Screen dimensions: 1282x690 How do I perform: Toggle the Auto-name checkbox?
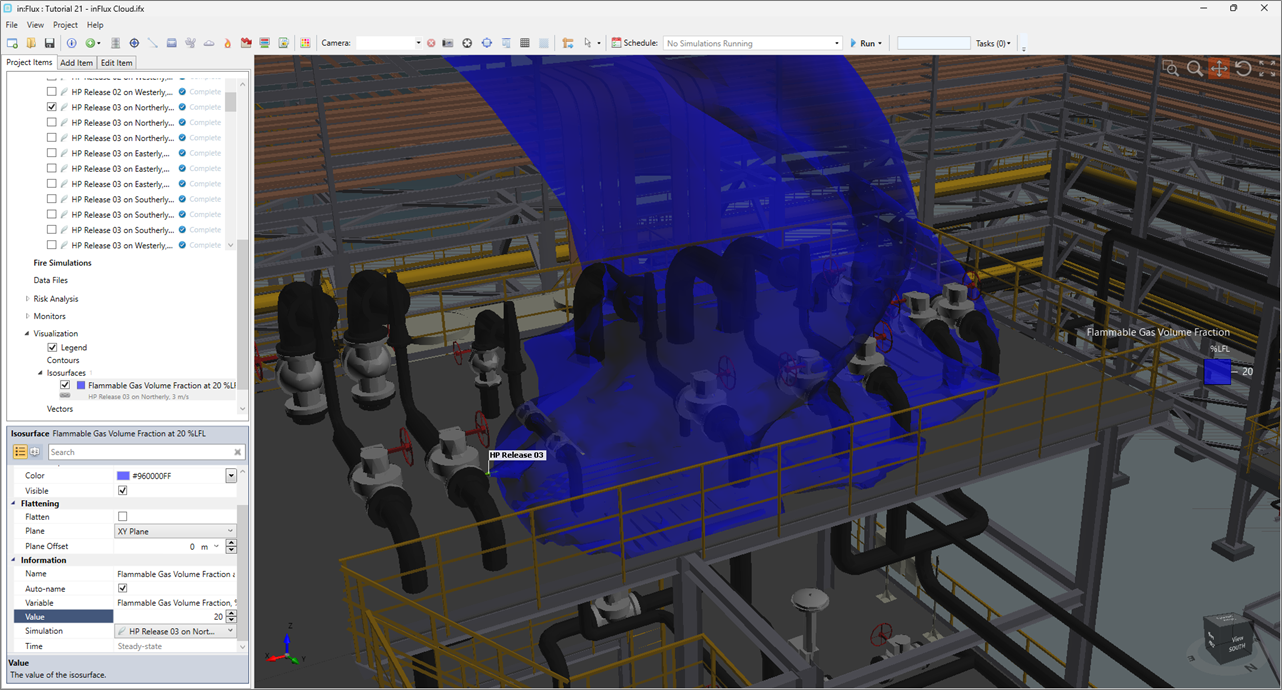pos(123,589)
